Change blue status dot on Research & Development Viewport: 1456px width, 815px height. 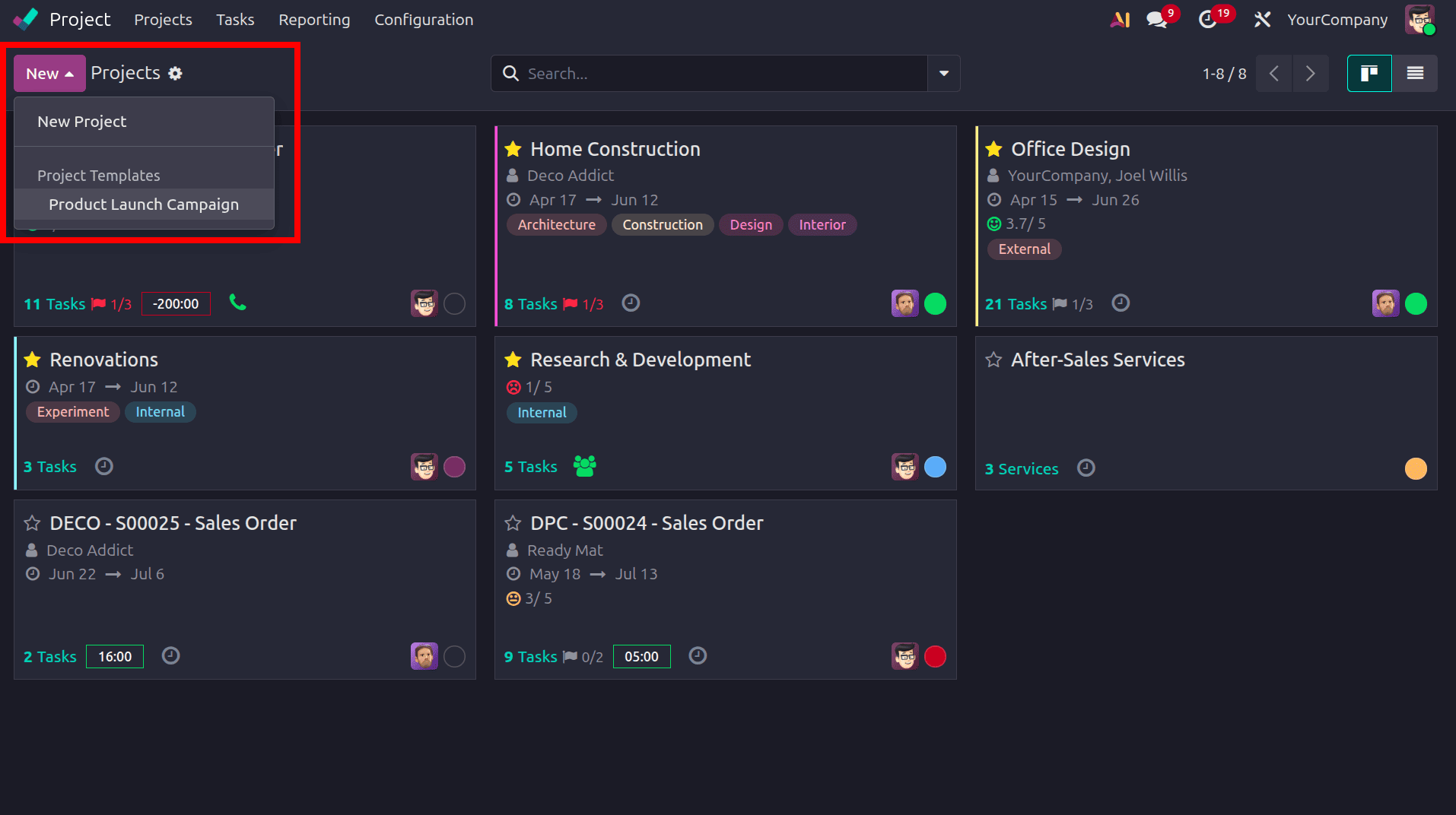(935, 466)
